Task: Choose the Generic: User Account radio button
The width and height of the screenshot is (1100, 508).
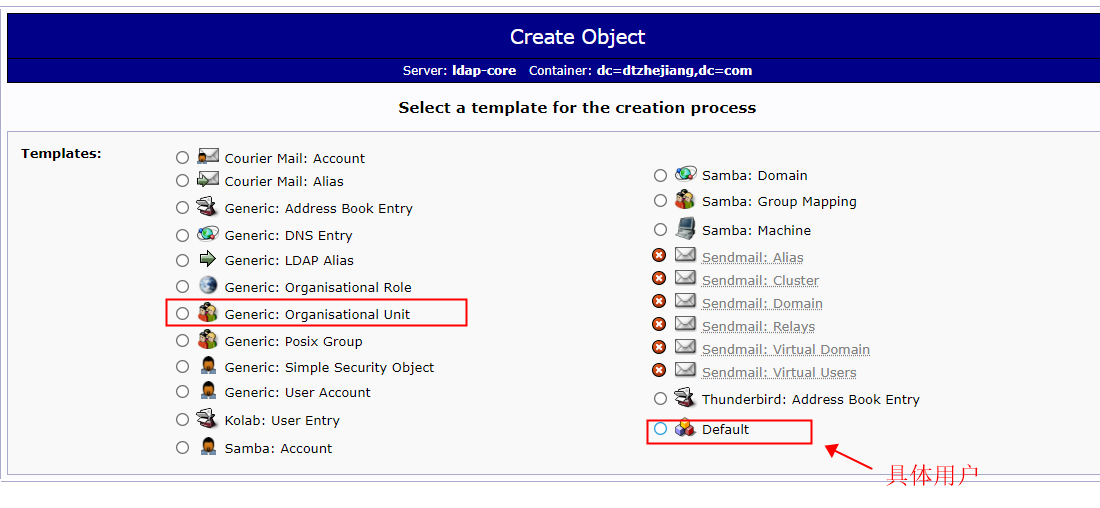Action: (182, 392)
